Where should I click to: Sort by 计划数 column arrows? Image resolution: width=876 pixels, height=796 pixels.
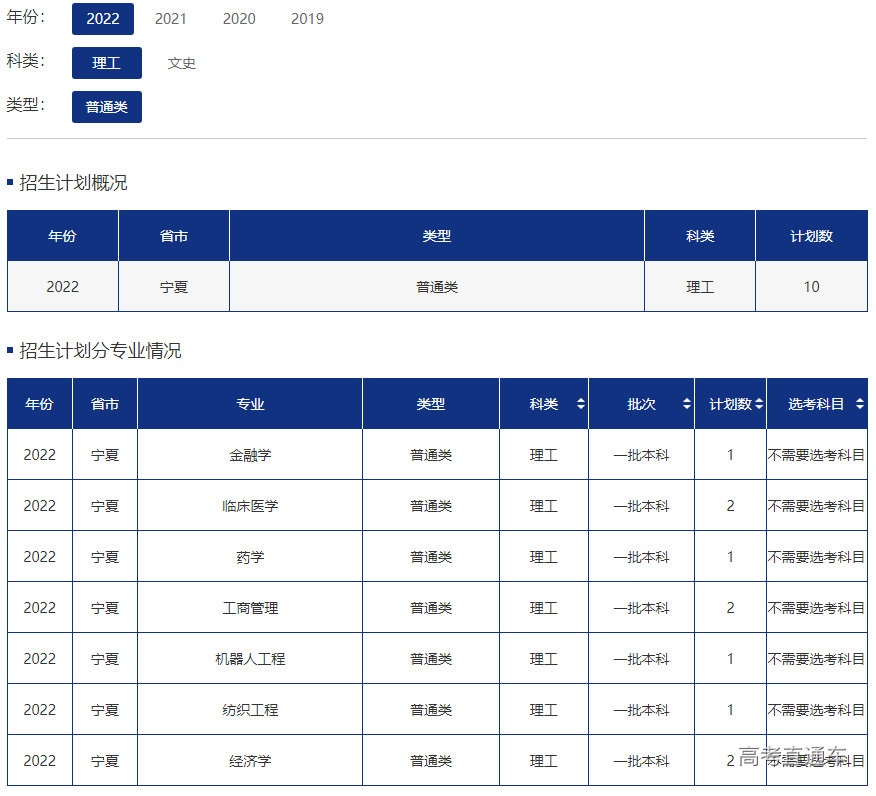pyautogui.click(x=759, y=404)
